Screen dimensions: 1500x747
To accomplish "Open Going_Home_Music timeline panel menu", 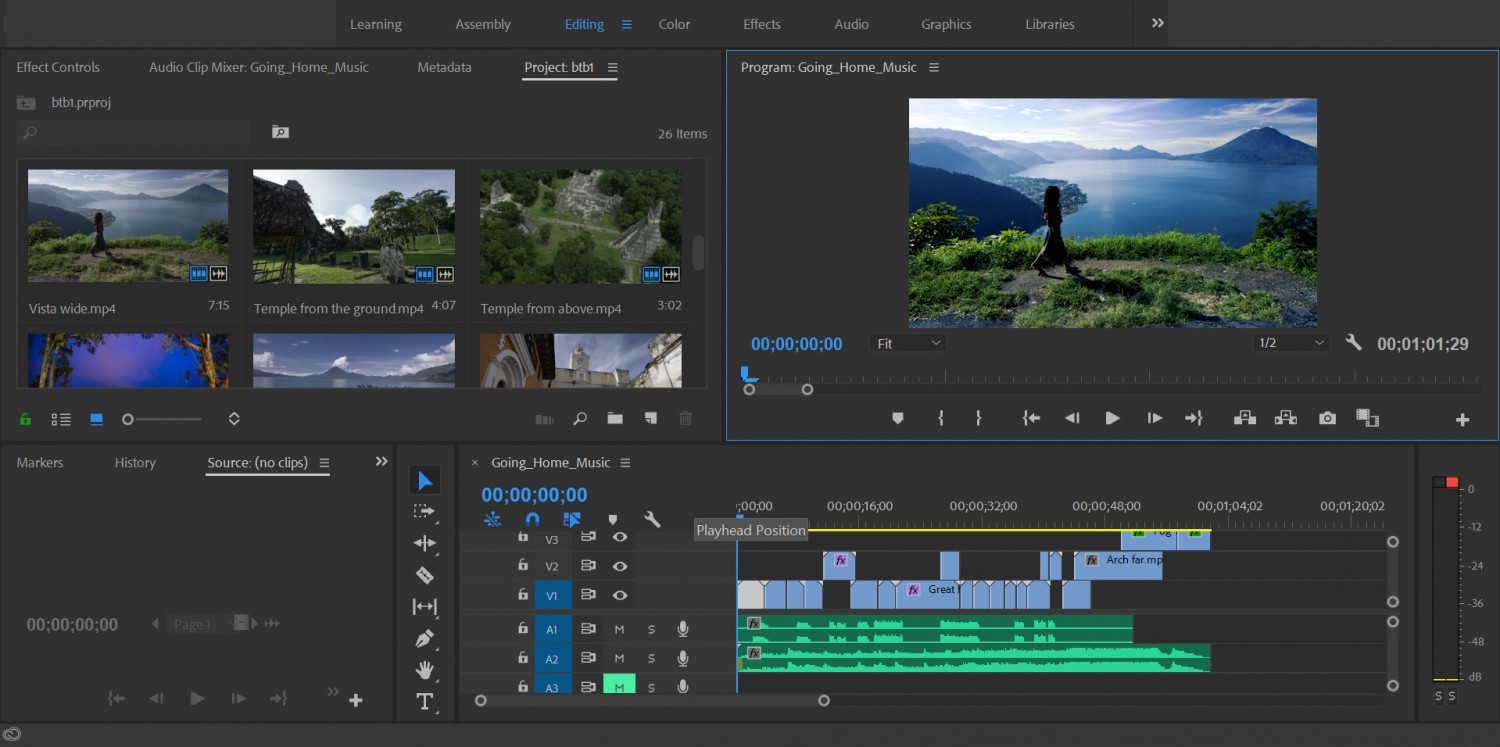I will (625, 462).
